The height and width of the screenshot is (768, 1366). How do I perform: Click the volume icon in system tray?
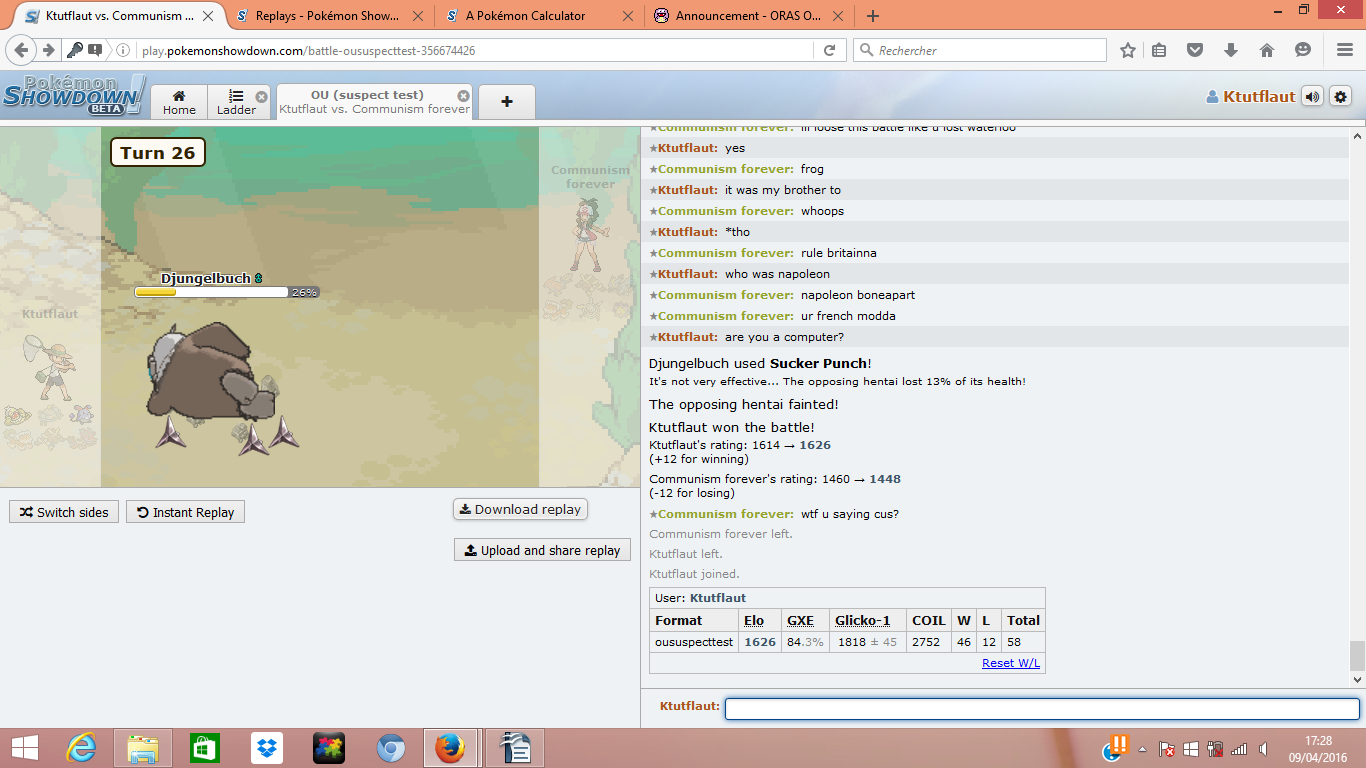tap(1265, 748)
